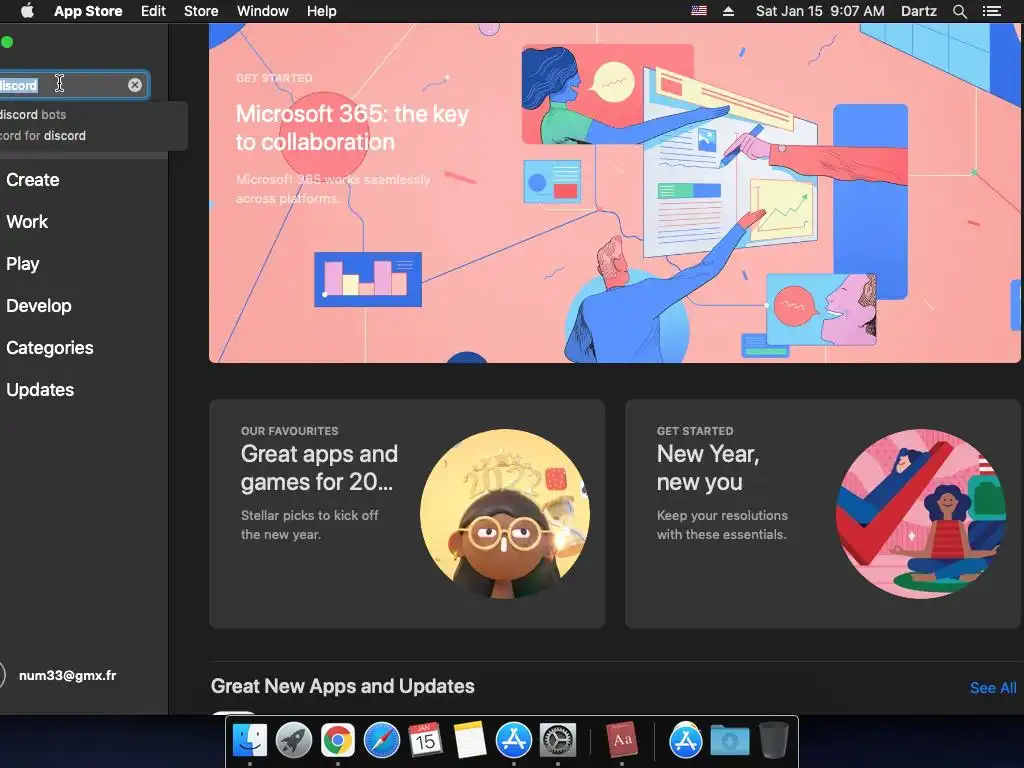The height and width of the screenshot is (768, 1024).
Task: Open Notification Center list icon
Action: pos(992,11)
